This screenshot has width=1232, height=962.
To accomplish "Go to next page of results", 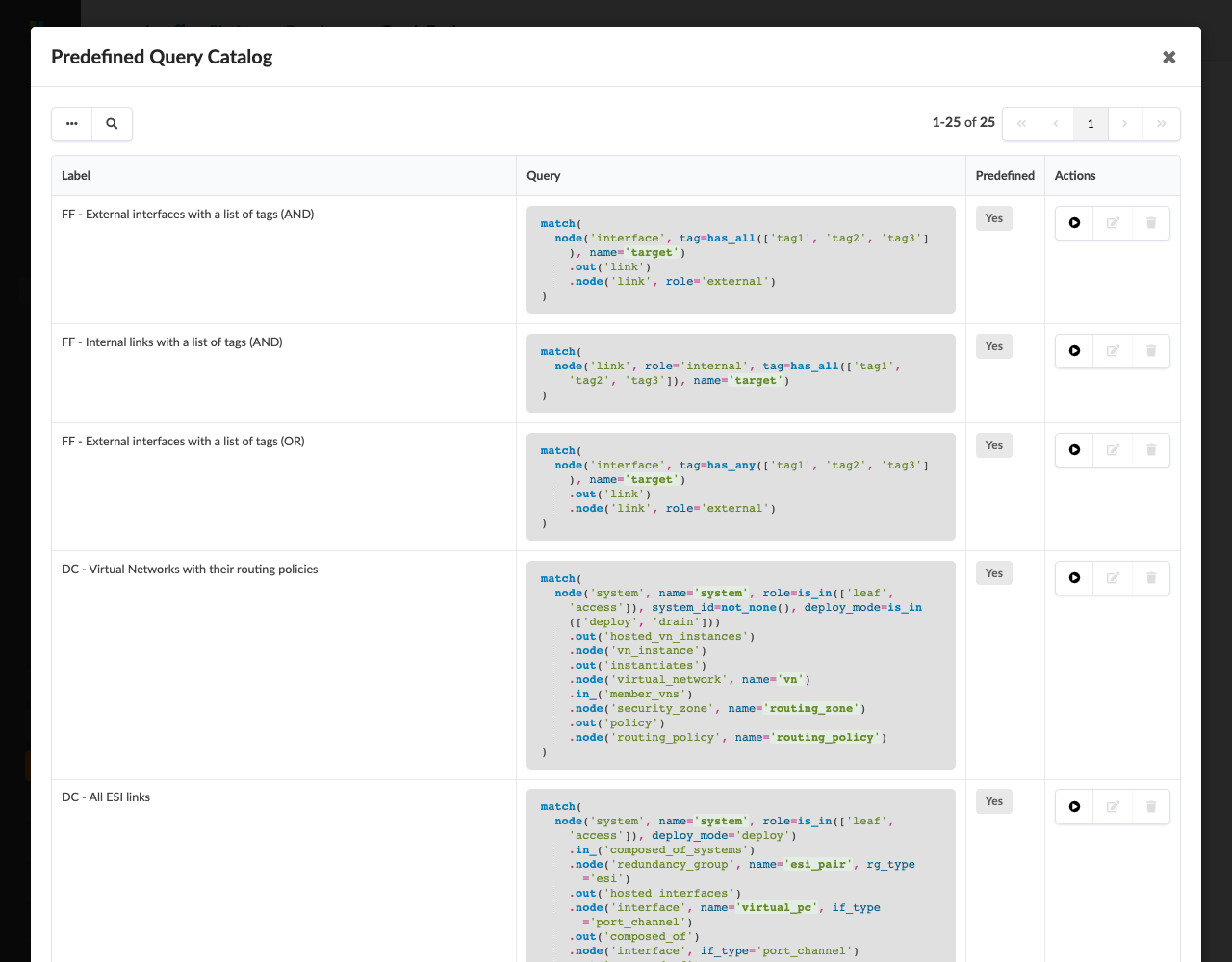I will (x=1125, y=124).
